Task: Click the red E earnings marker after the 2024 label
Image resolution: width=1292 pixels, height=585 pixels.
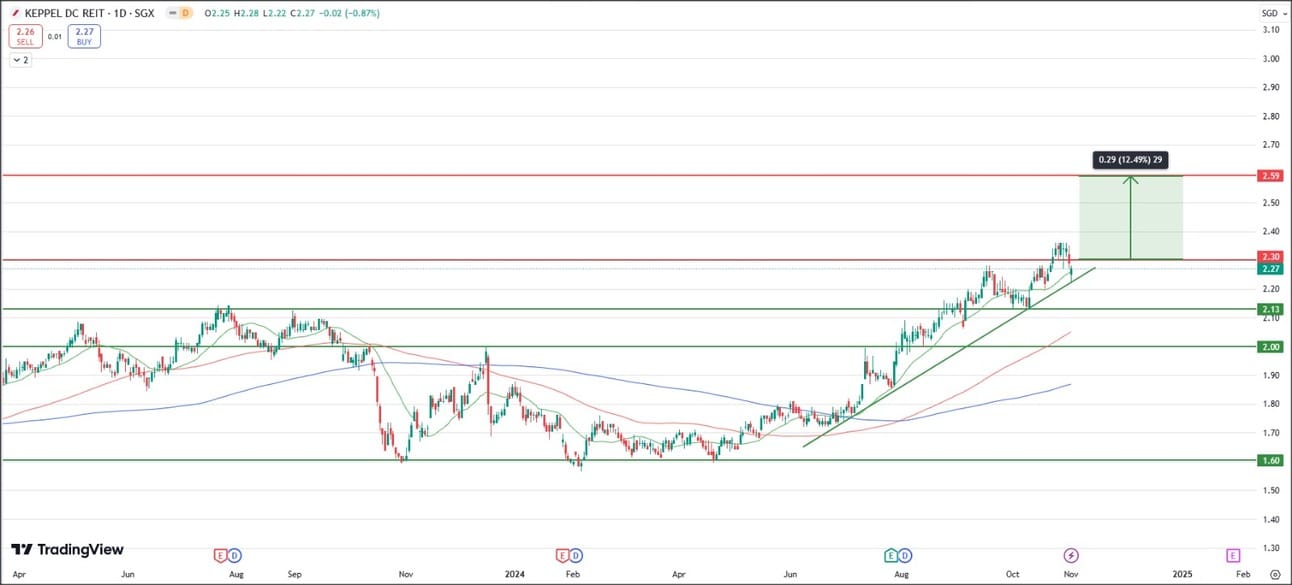Action: point(563,555)
